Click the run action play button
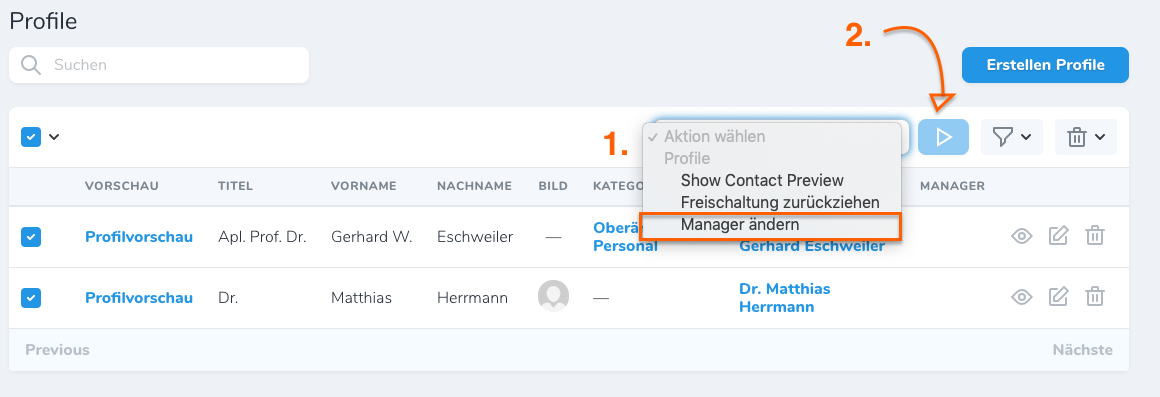This screenshot has height=397, width=1160. (943, 137)
